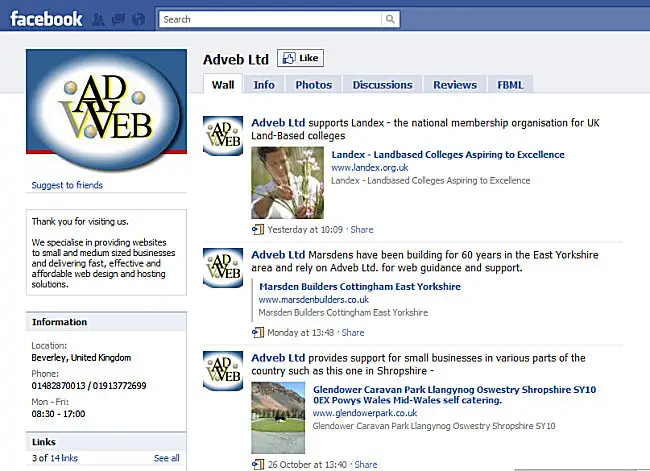Click Adveb Ltd name in Marsdens post

tap(278, 255)
